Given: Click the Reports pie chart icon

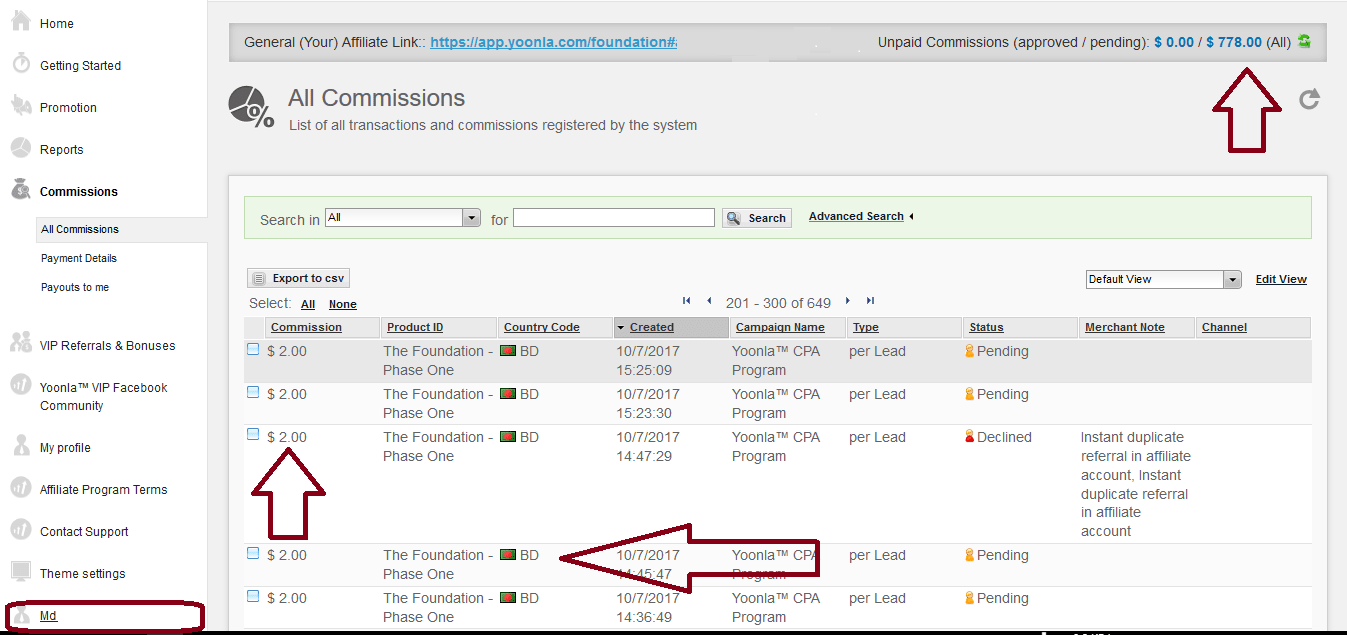Looking at the screenshot, I should (20, 148).
